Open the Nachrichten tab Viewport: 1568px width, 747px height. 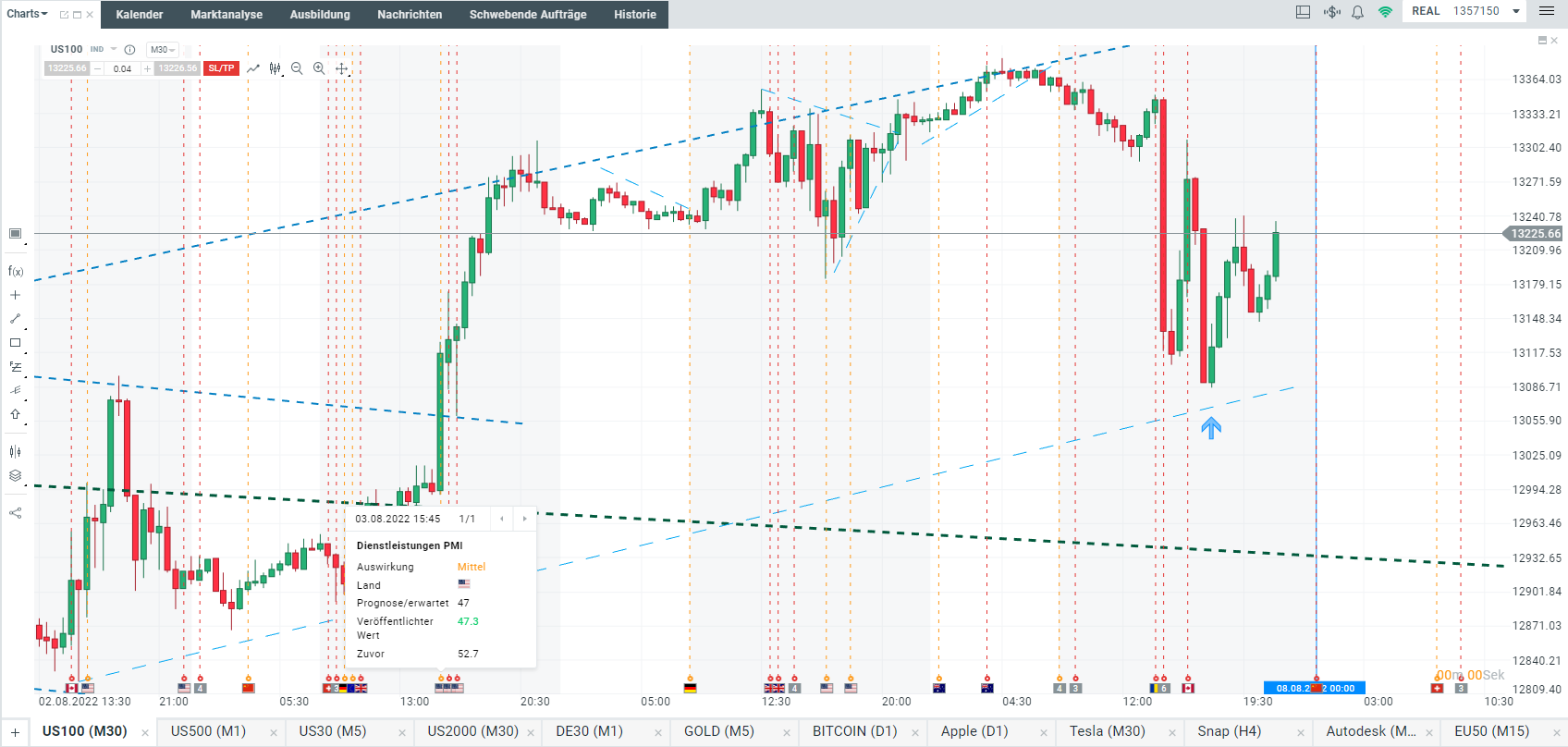tap(410, 15)
